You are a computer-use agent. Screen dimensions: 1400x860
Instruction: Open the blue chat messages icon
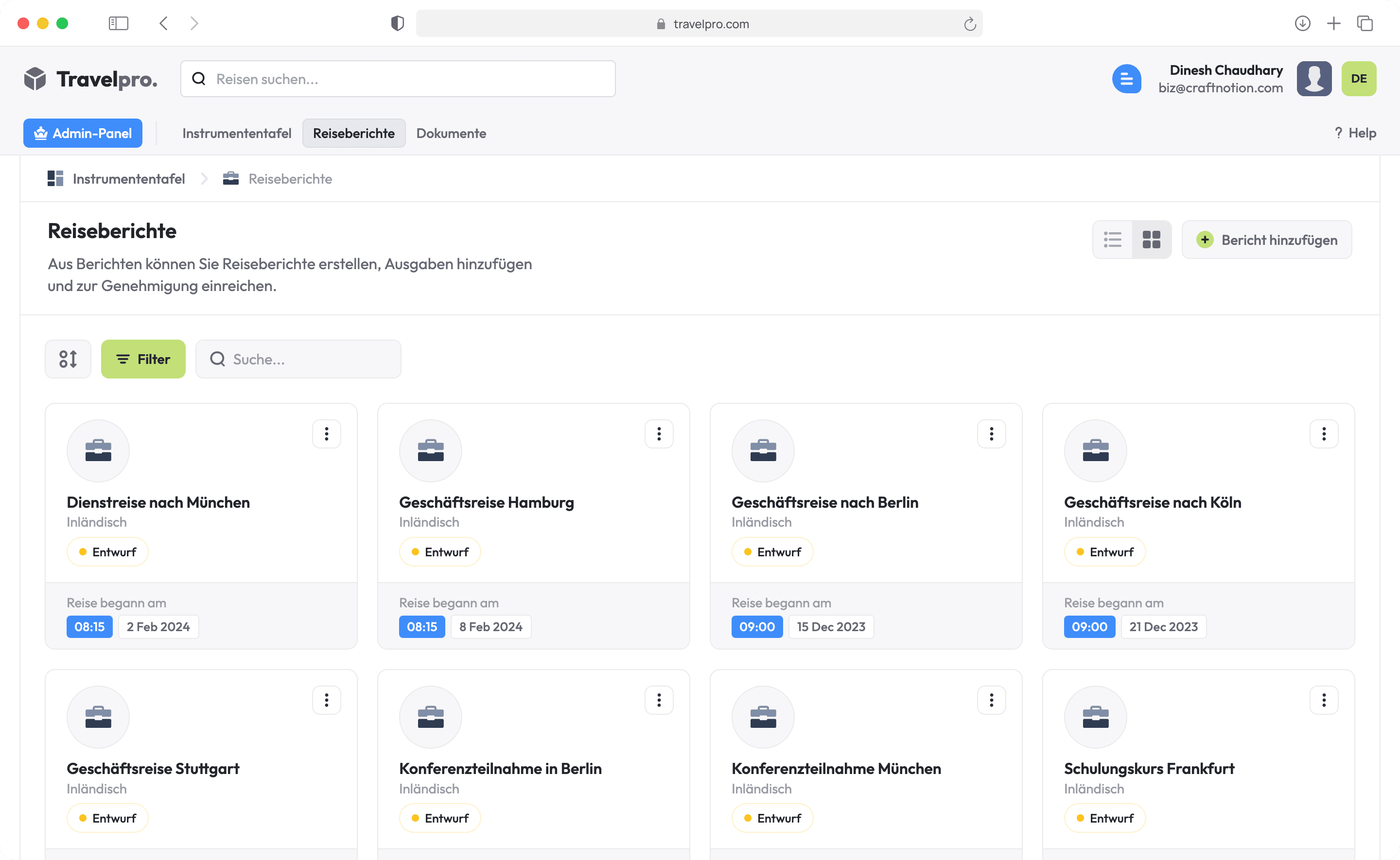[x=1126, y=79]
